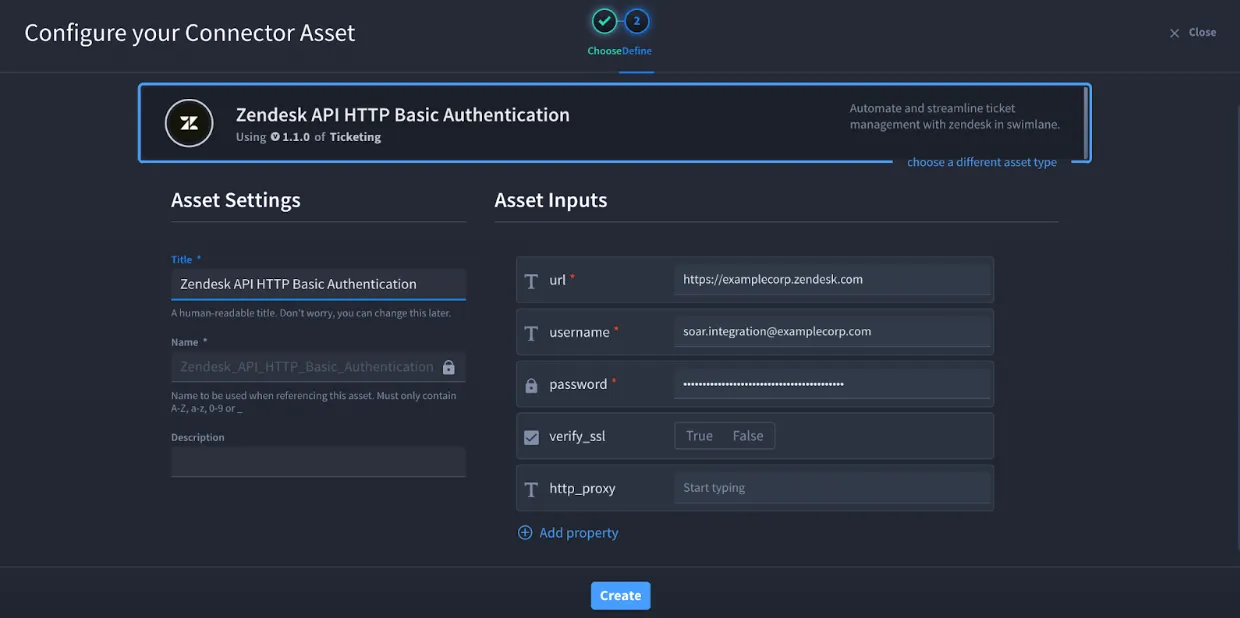Viewport: 1240px width, 618px height.
Task: Click the lock icon in Name field
Action: pyautogui.click(x=449, y=367)
